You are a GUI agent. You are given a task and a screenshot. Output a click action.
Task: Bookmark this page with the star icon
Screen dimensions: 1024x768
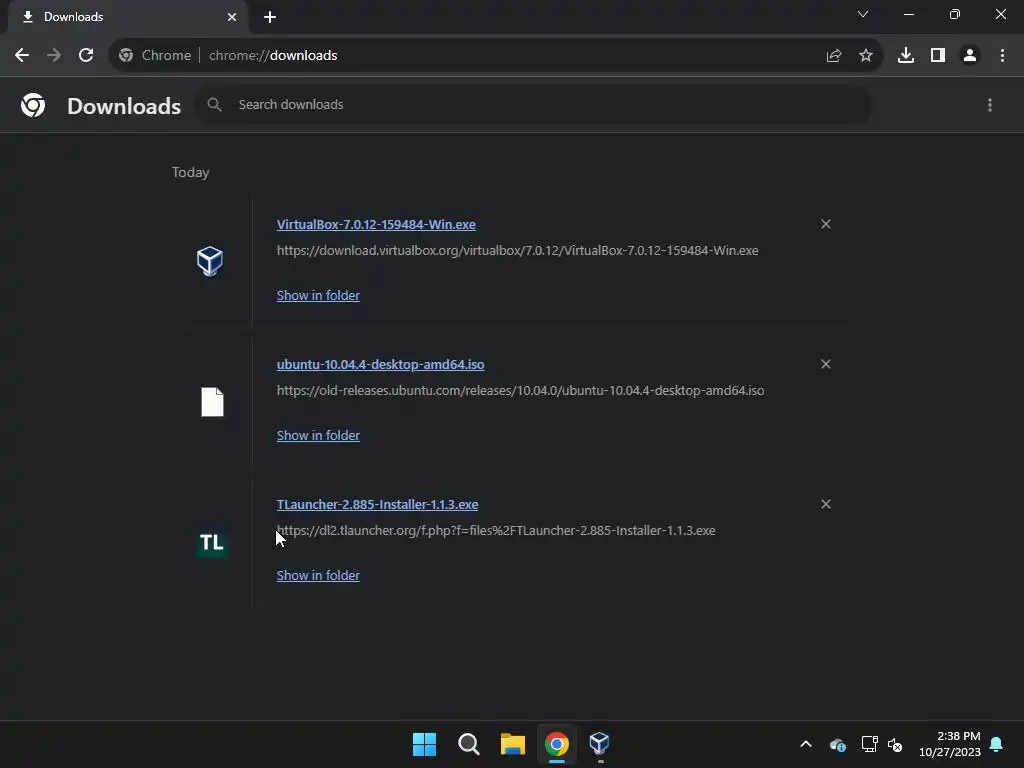pos(866,56)
